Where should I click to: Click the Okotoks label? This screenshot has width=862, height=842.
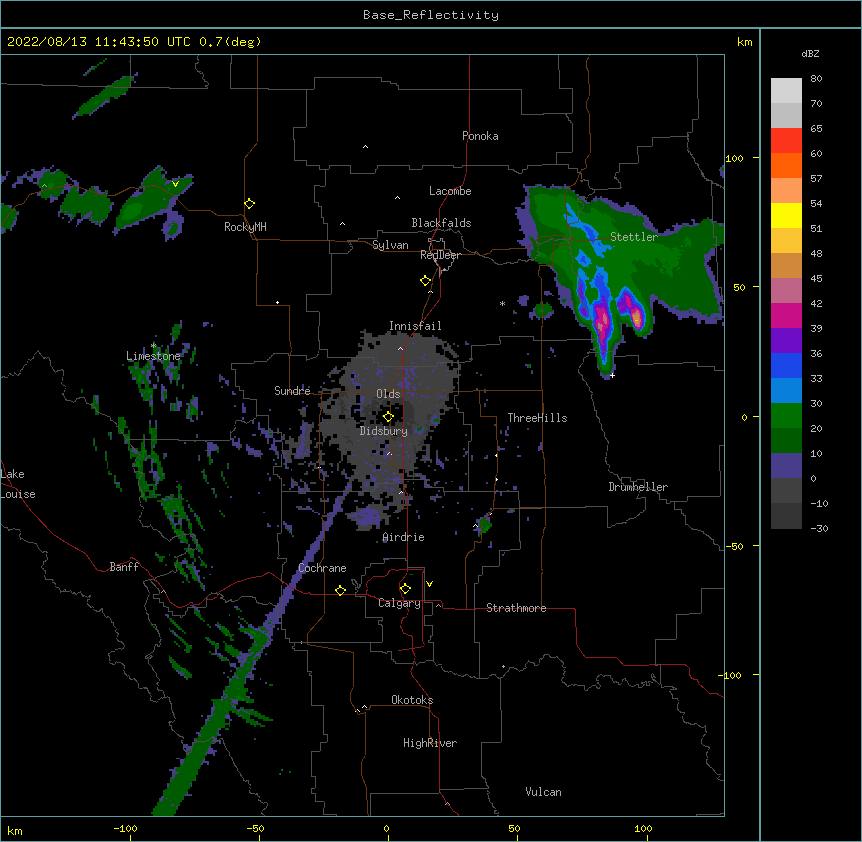pos(412,700)
